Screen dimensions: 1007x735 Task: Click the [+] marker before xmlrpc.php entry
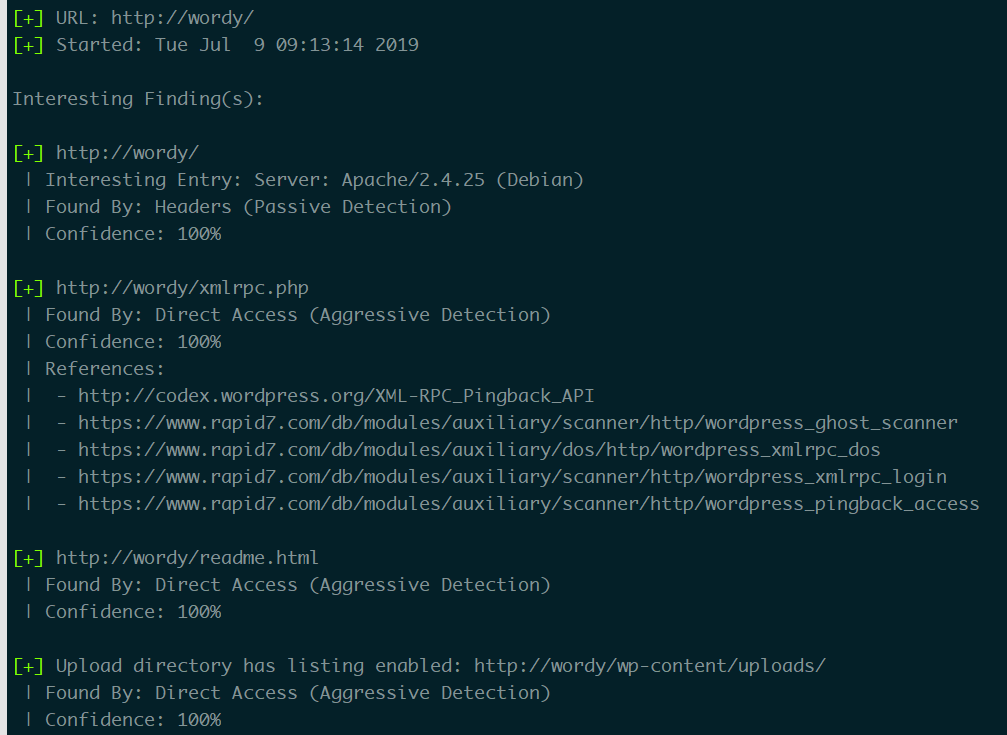tap(29, 288)
